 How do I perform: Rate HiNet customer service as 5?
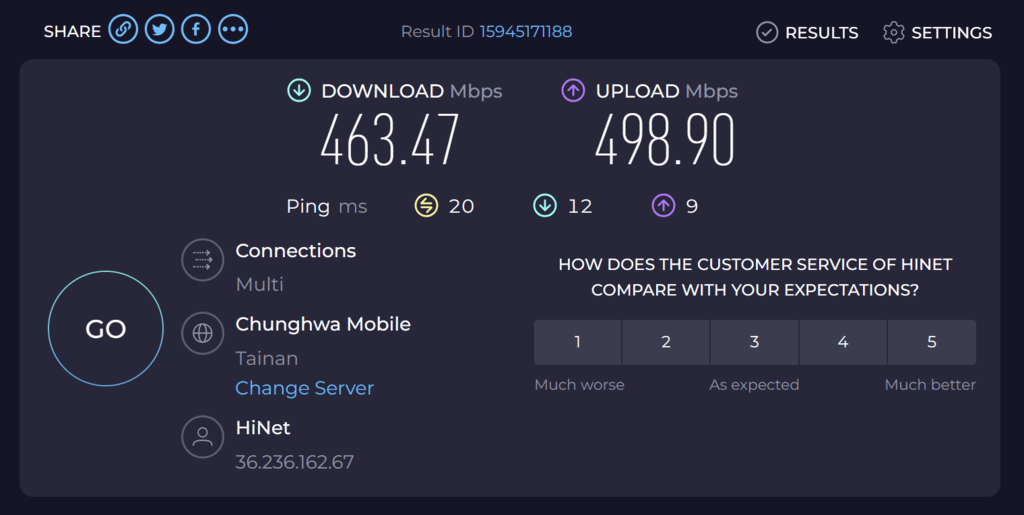[932, 342]
